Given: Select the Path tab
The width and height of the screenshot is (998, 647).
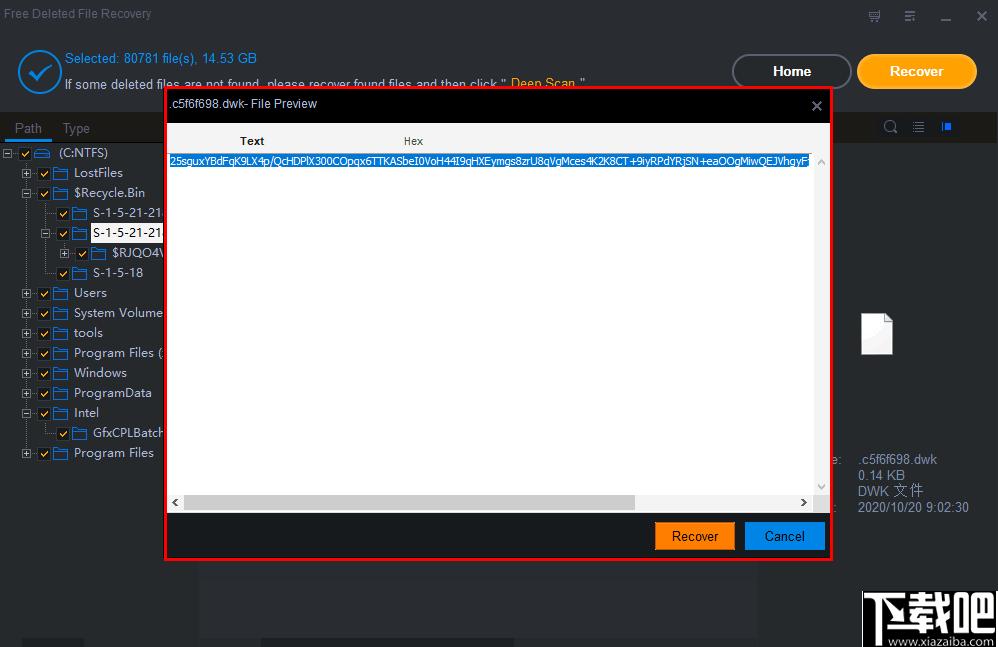Looking at the screenshot, I should click(28, 129).
